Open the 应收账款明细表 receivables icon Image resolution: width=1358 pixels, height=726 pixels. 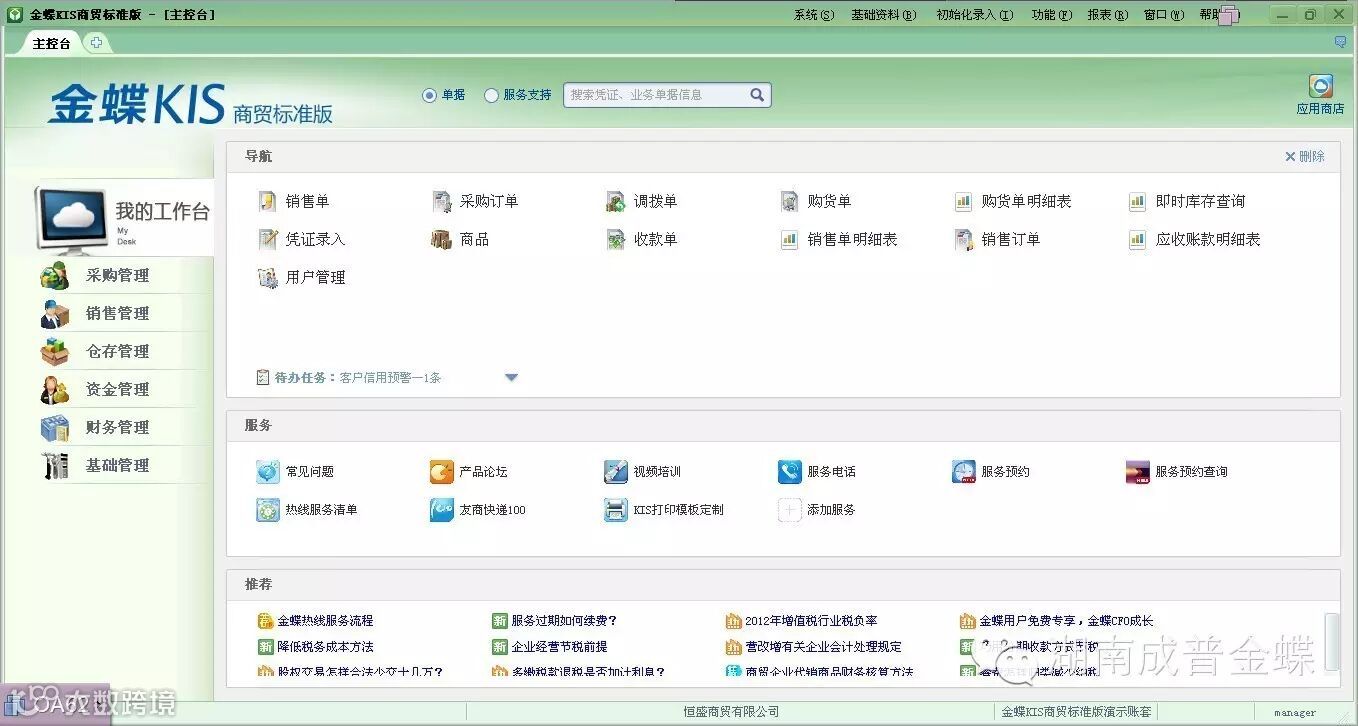coord(1138,239)
